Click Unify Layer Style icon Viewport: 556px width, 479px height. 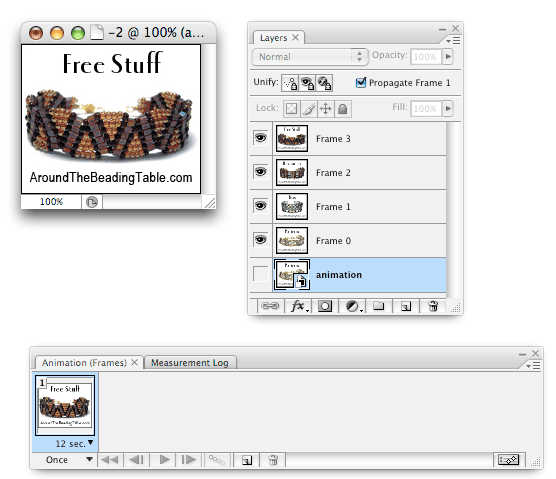tap(324, 83)
